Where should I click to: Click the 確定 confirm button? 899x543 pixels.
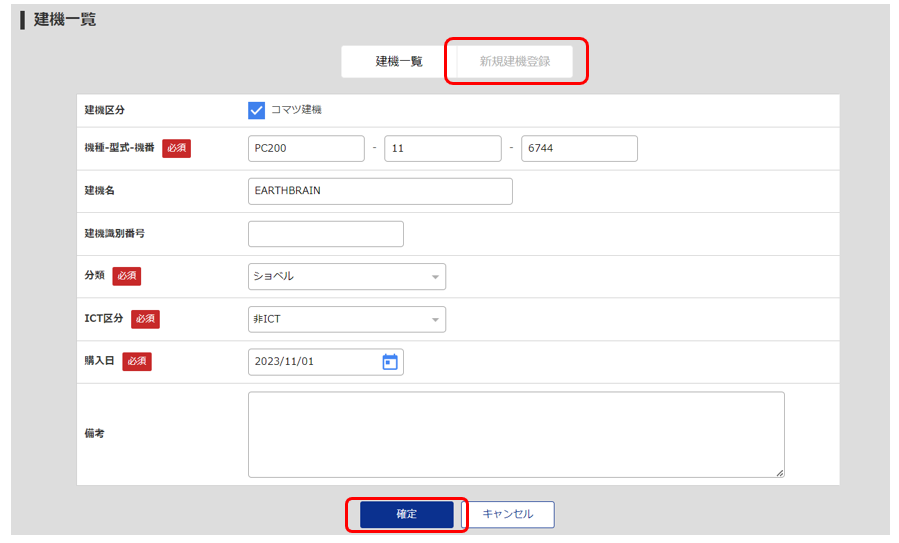tap(406, 514)
